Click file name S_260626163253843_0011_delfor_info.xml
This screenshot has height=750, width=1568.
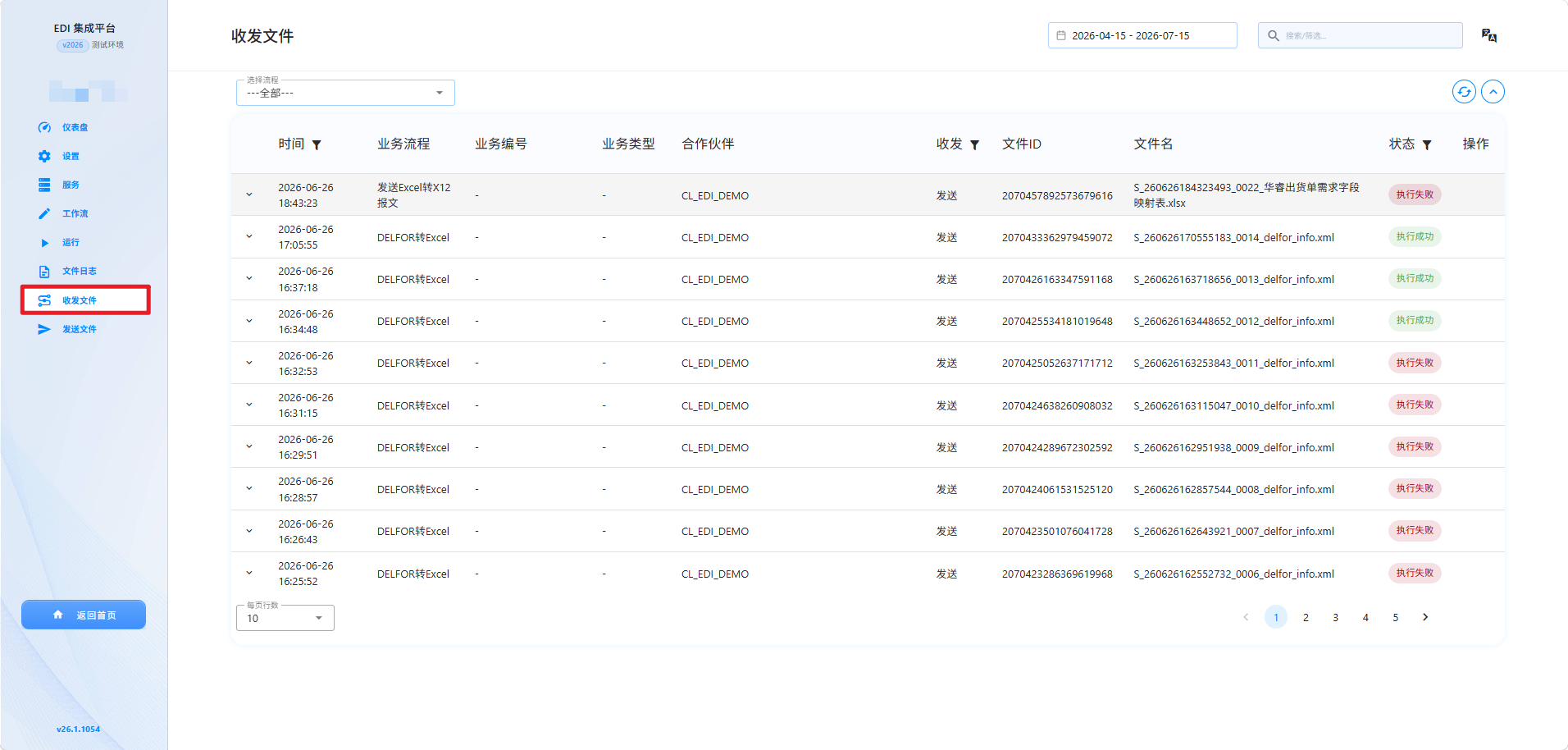click(1233, 363)
